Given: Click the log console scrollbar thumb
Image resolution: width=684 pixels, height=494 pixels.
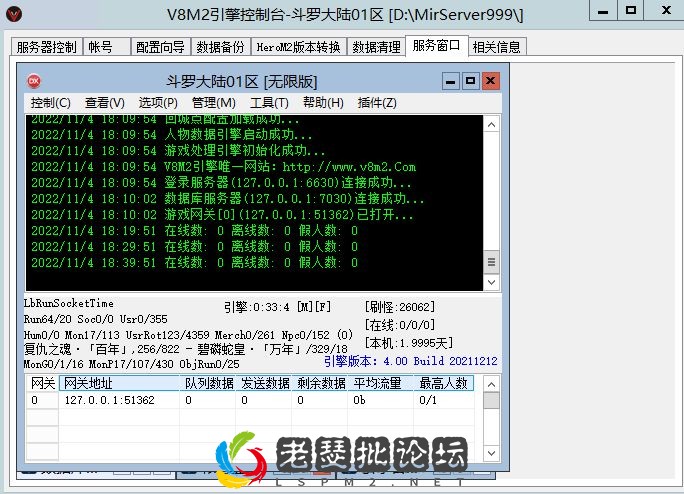Looking at the screenshot, I should pos(492,262).
